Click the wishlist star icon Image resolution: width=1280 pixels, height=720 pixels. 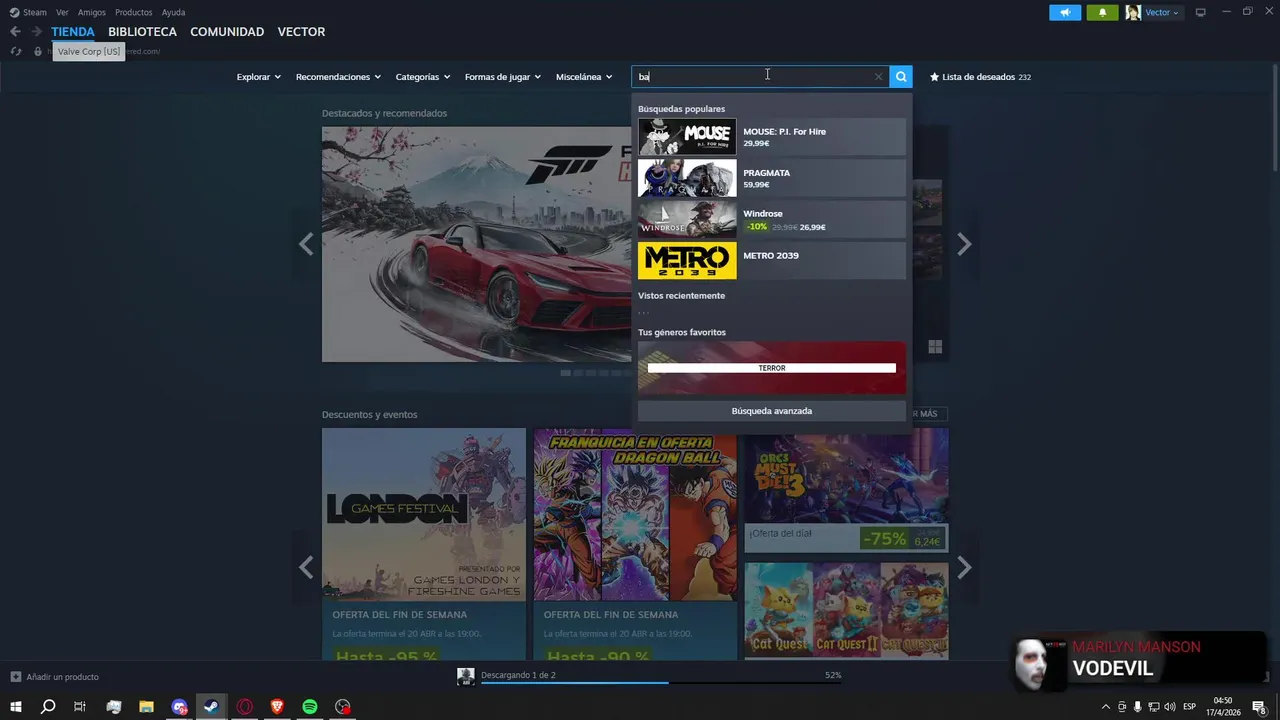935,77
